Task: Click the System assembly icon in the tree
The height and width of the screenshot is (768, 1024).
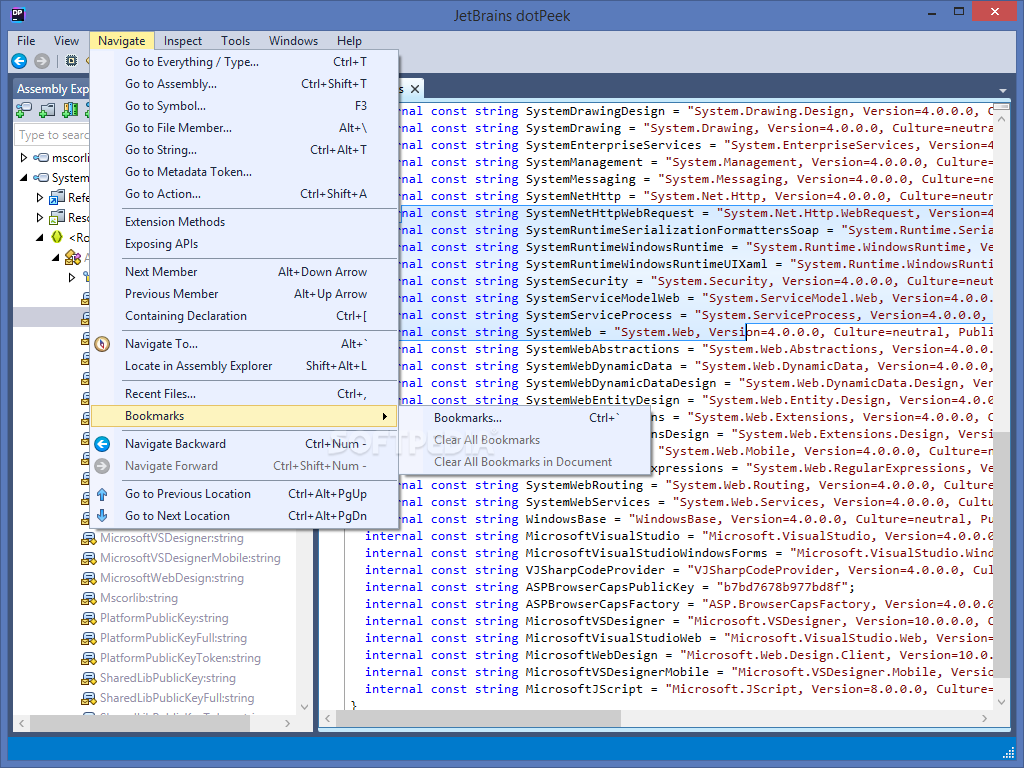Action: click(x=41, y=178)
